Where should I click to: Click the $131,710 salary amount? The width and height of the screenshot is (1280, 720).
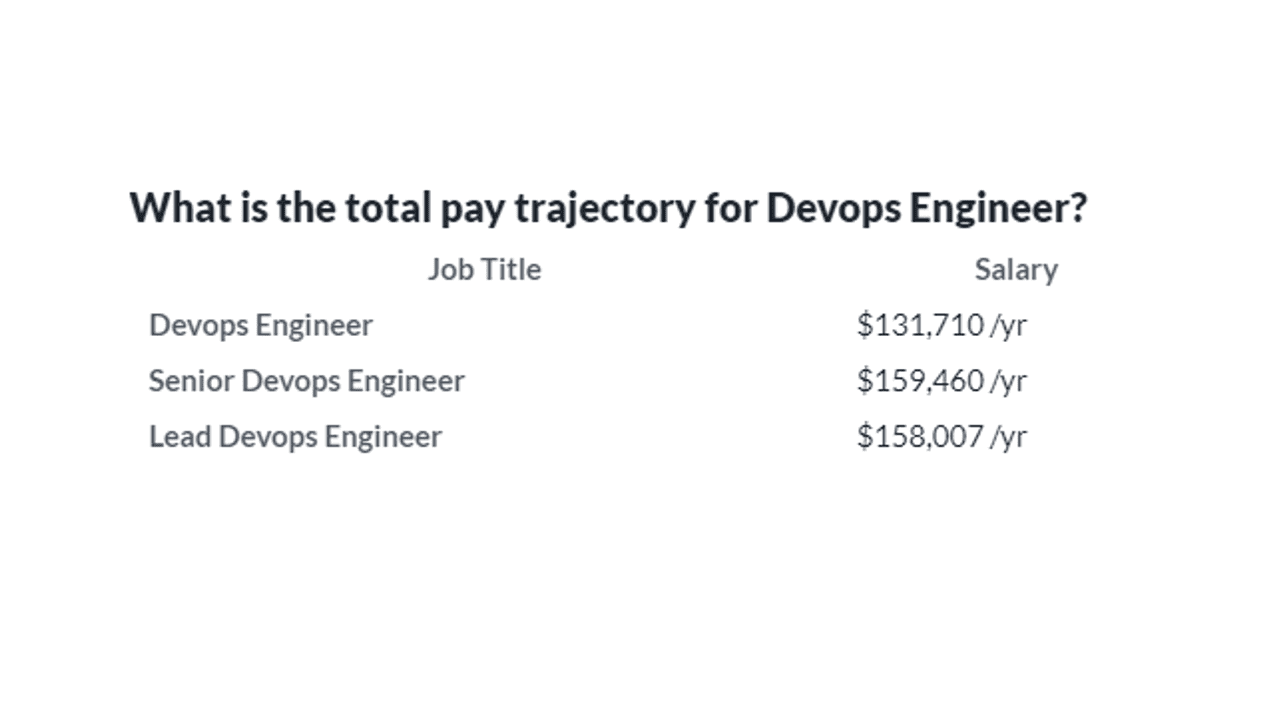pos(920,325)
